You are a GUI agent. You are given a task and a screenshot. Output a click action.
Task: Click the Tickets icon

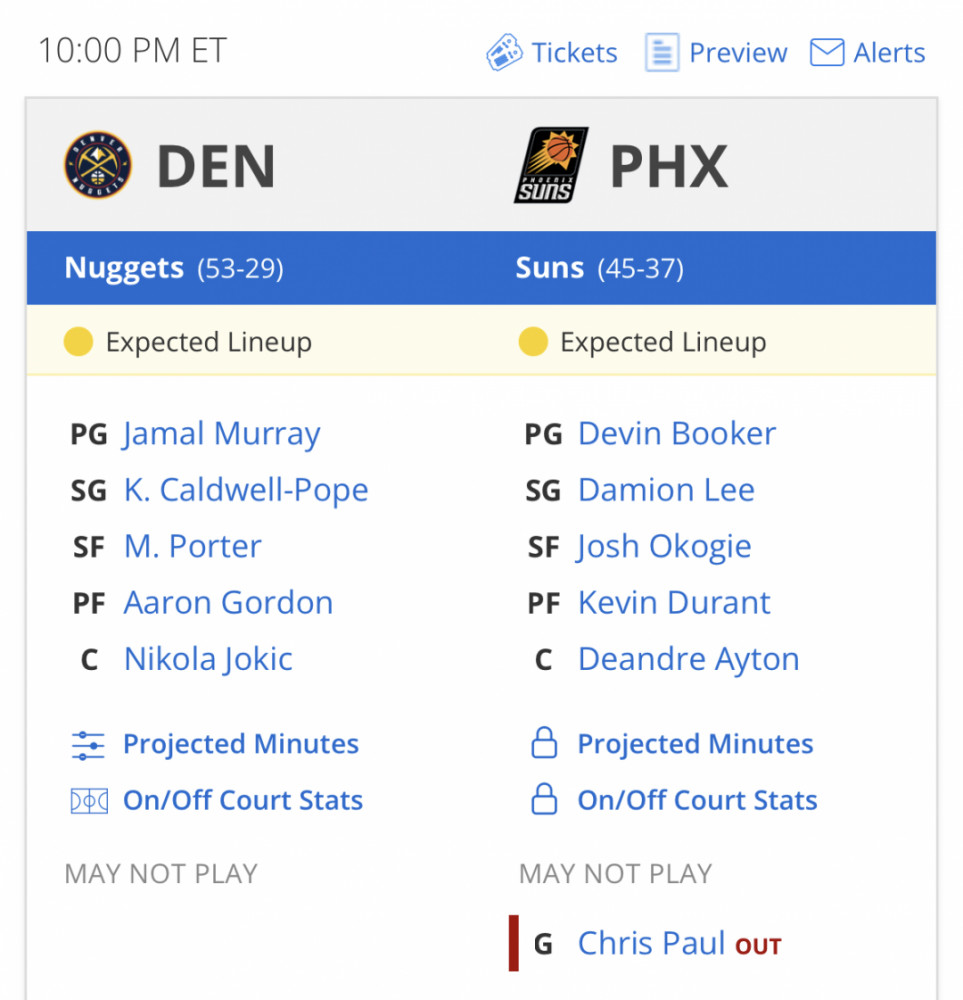tap(504, 52)
